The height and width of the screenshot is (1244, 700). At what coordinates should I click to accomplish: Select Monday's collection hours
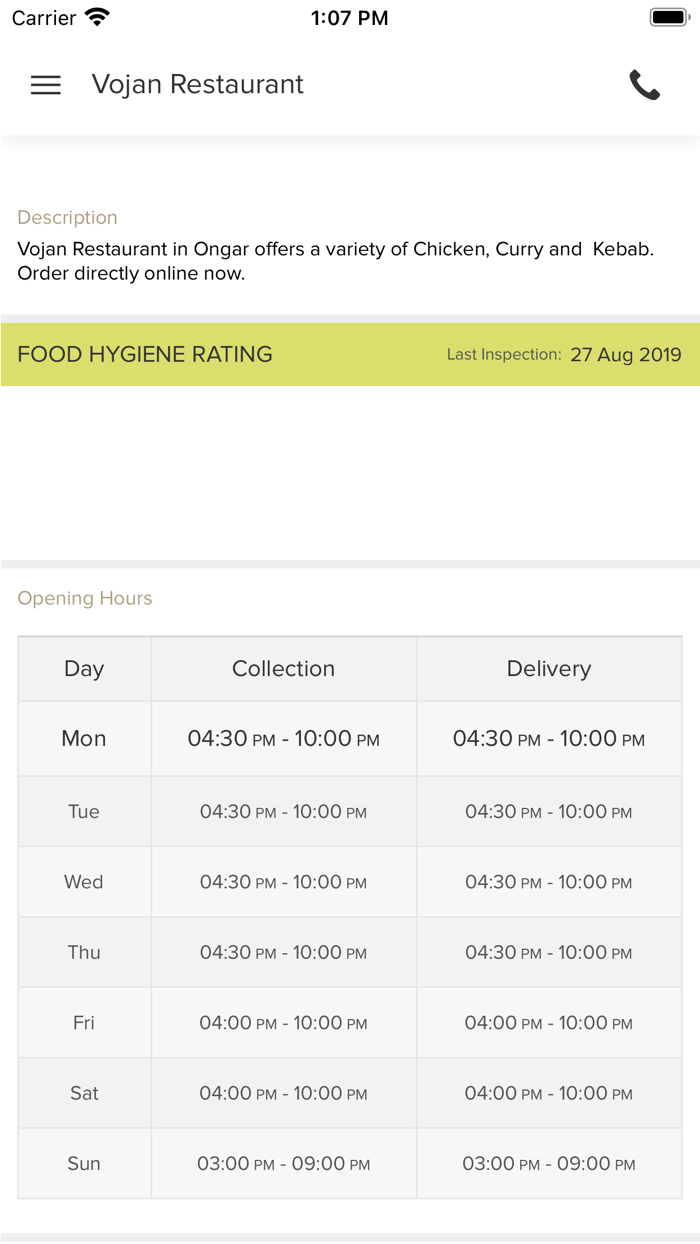click(283, 739)
